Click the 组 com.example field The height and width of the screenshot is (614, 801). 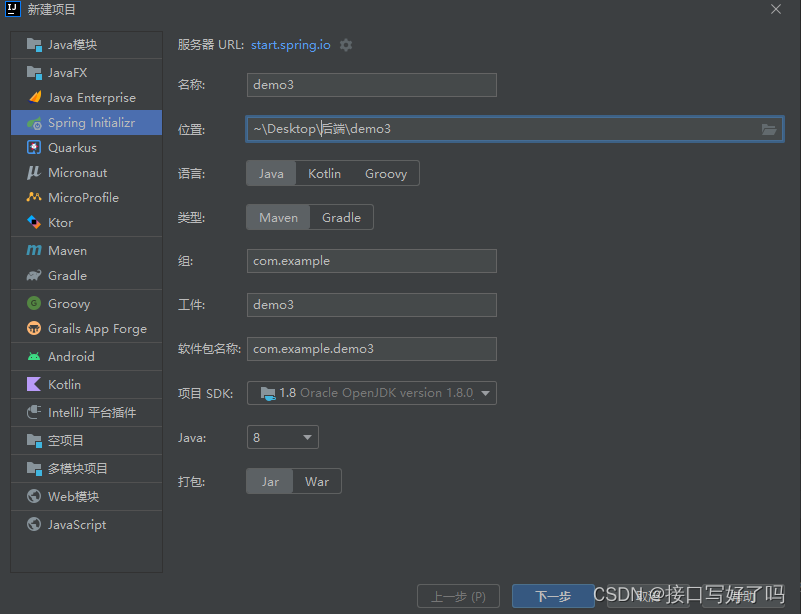372,261
